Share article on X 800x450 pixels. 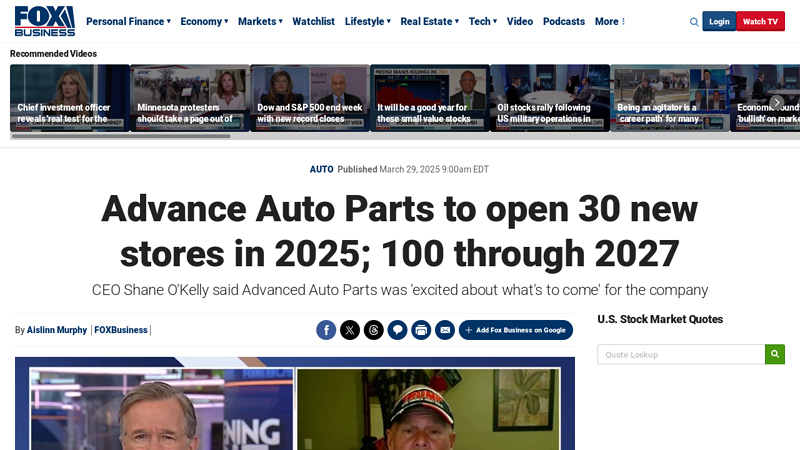coord(350,330)
